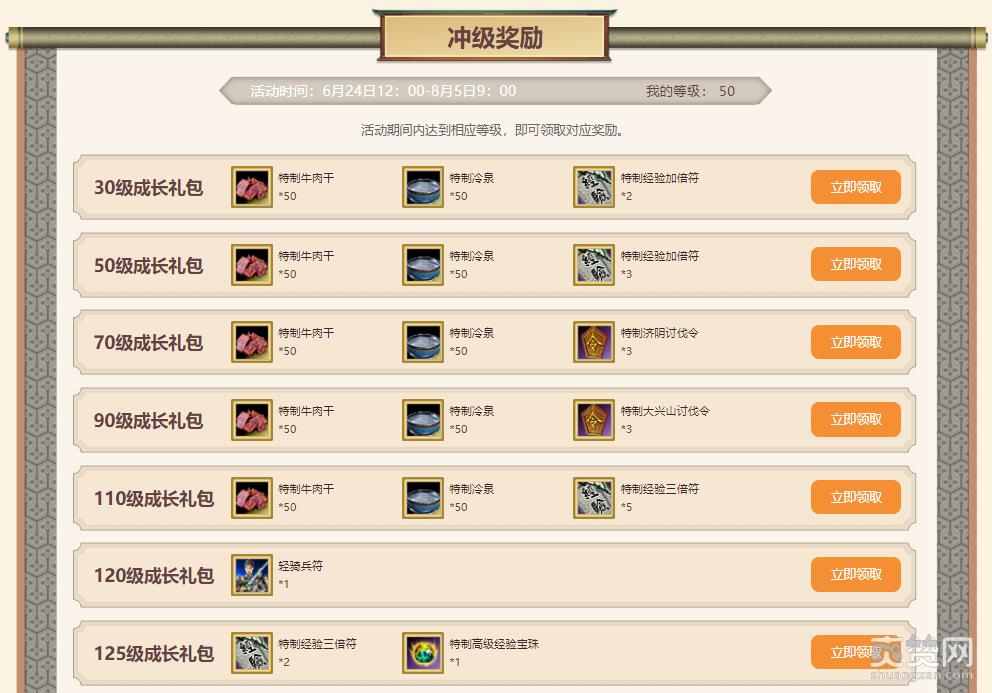Click the 特制冷泉 bowl icon in 30级 row

pyautogui.click(x=423, y=187)
